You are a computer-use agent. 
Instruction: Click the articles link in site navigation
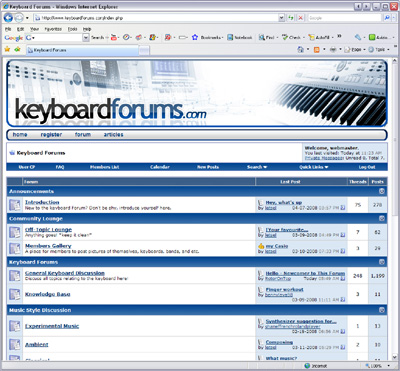click(x=113, y=134)
